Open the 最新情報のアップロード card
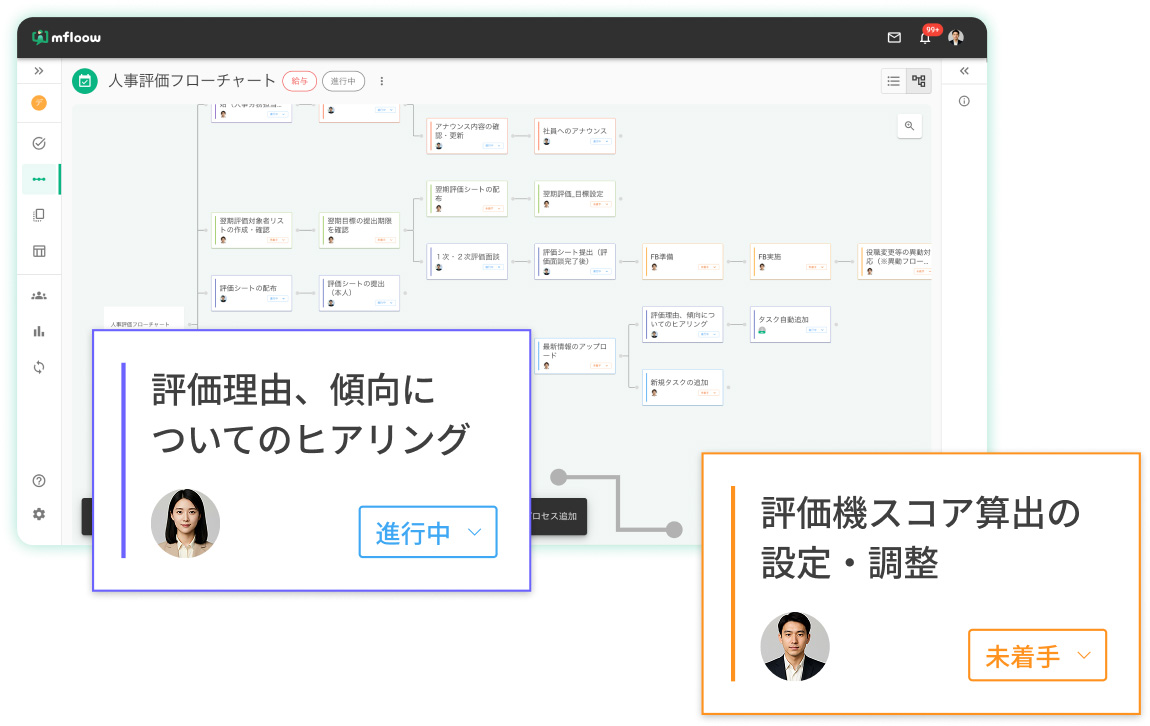 pyautogui.click(x=575, y=356)
